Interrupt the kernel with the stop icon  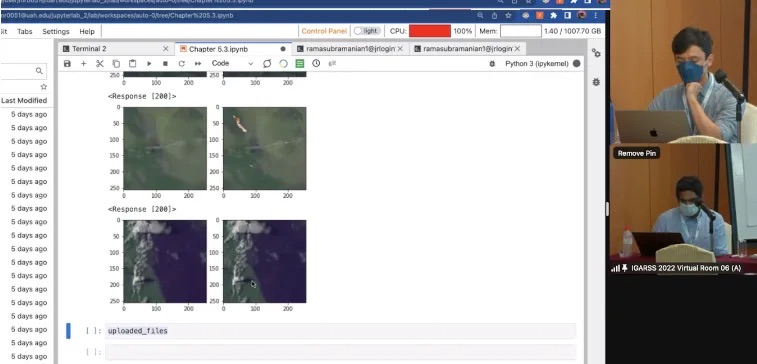coord(165,64)
